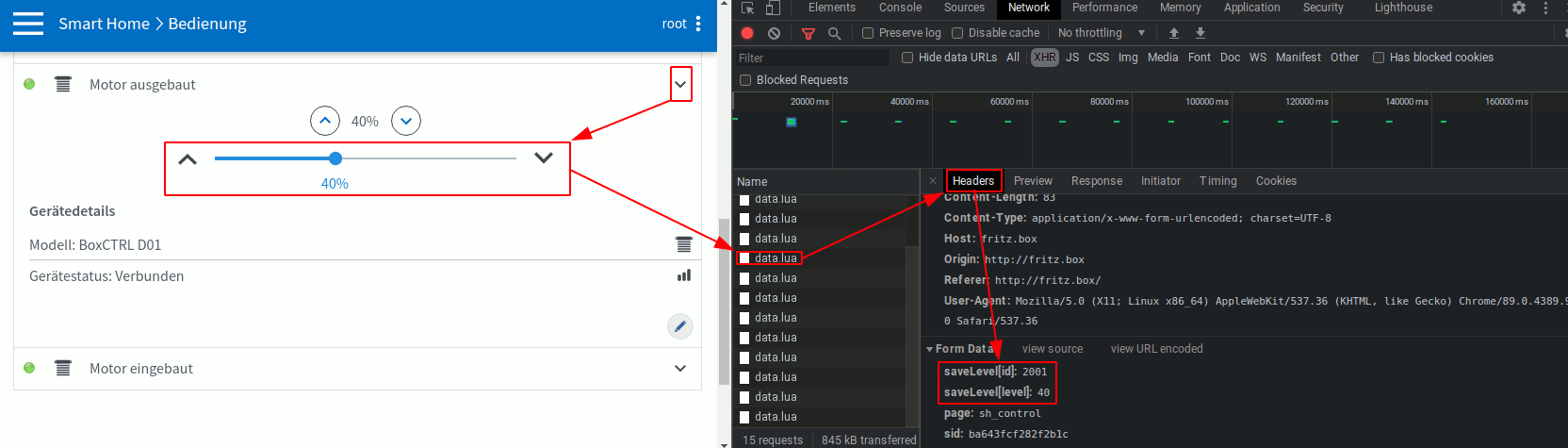Screen dimensions: 1568x448
Task: Click blind icon next to Motor ausgebaut
Action: coord(63,85)
